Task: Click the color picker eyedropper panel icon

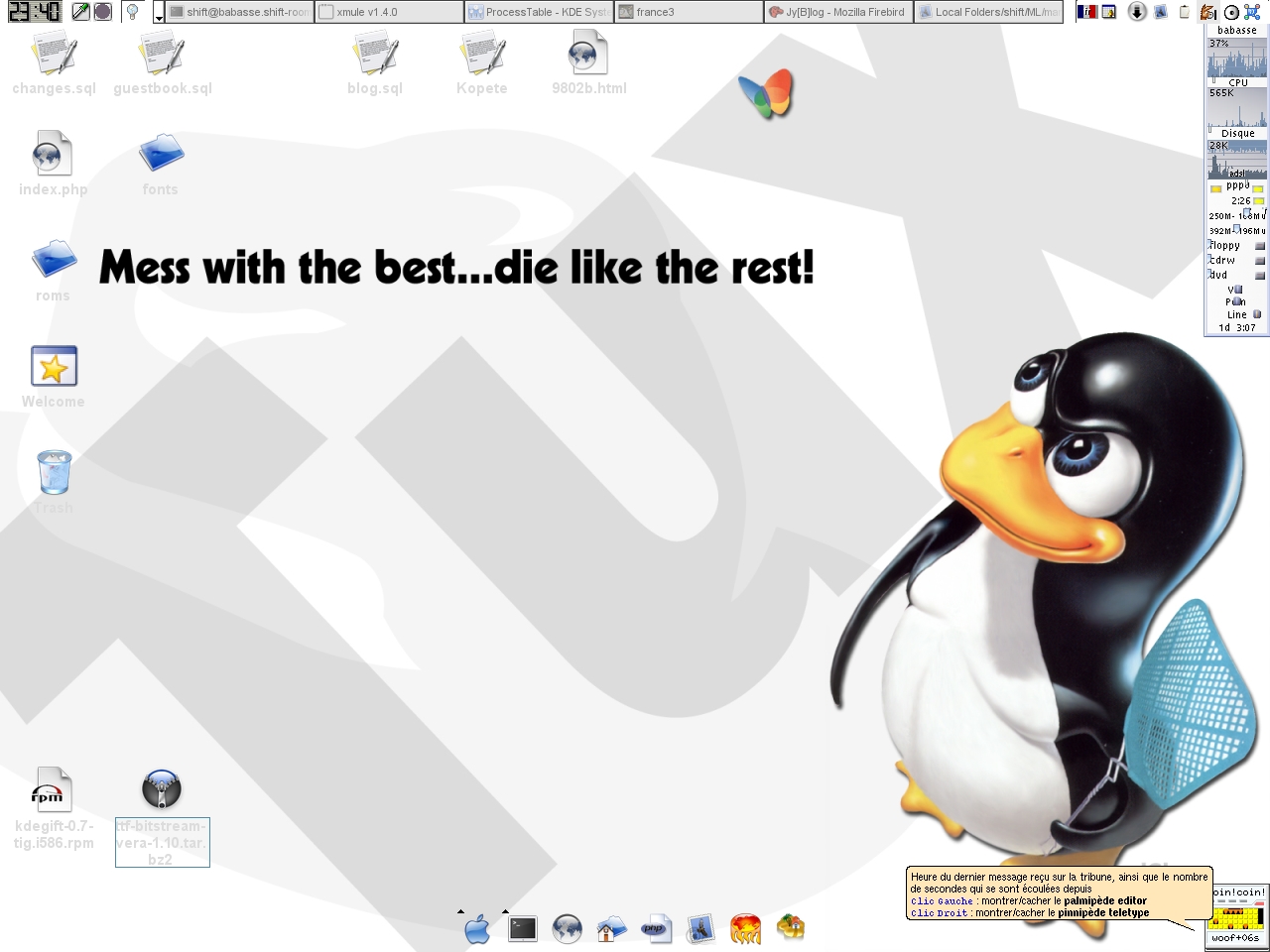Action: [80, 12]
